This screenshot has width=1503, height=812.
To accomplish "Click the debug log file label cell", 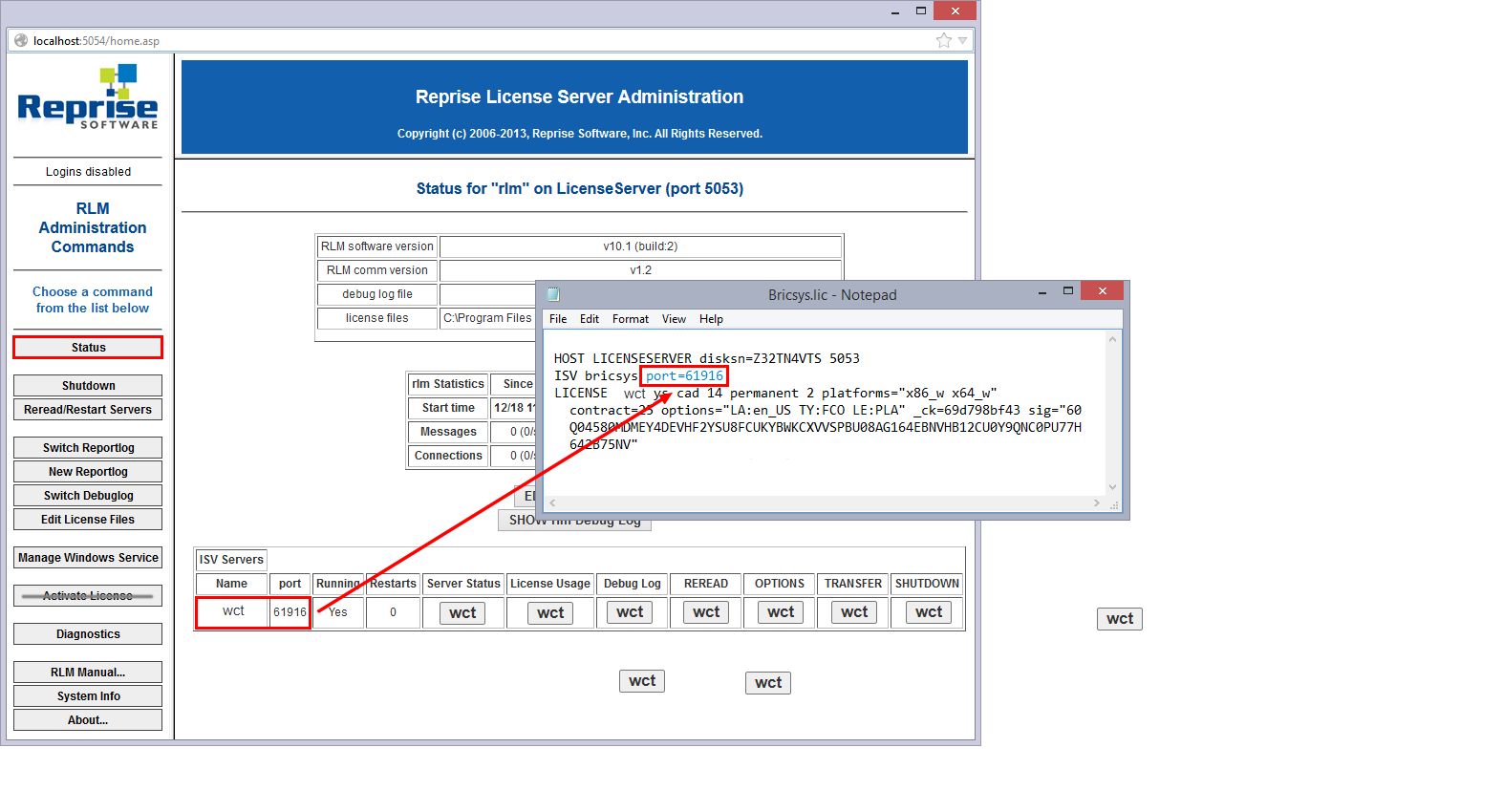I will (377, 294).
